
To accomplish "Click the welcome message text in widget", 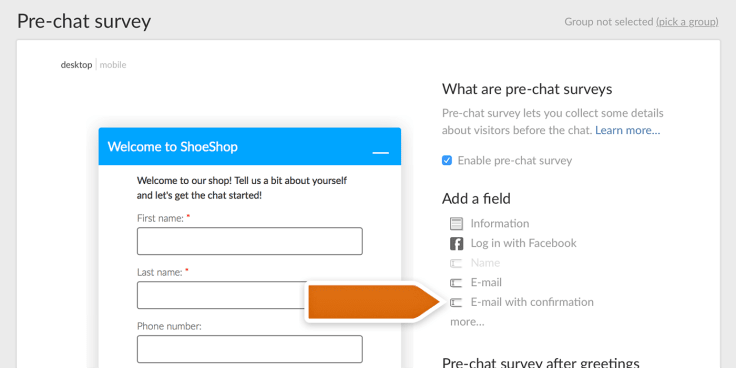I will pos(242,188).
